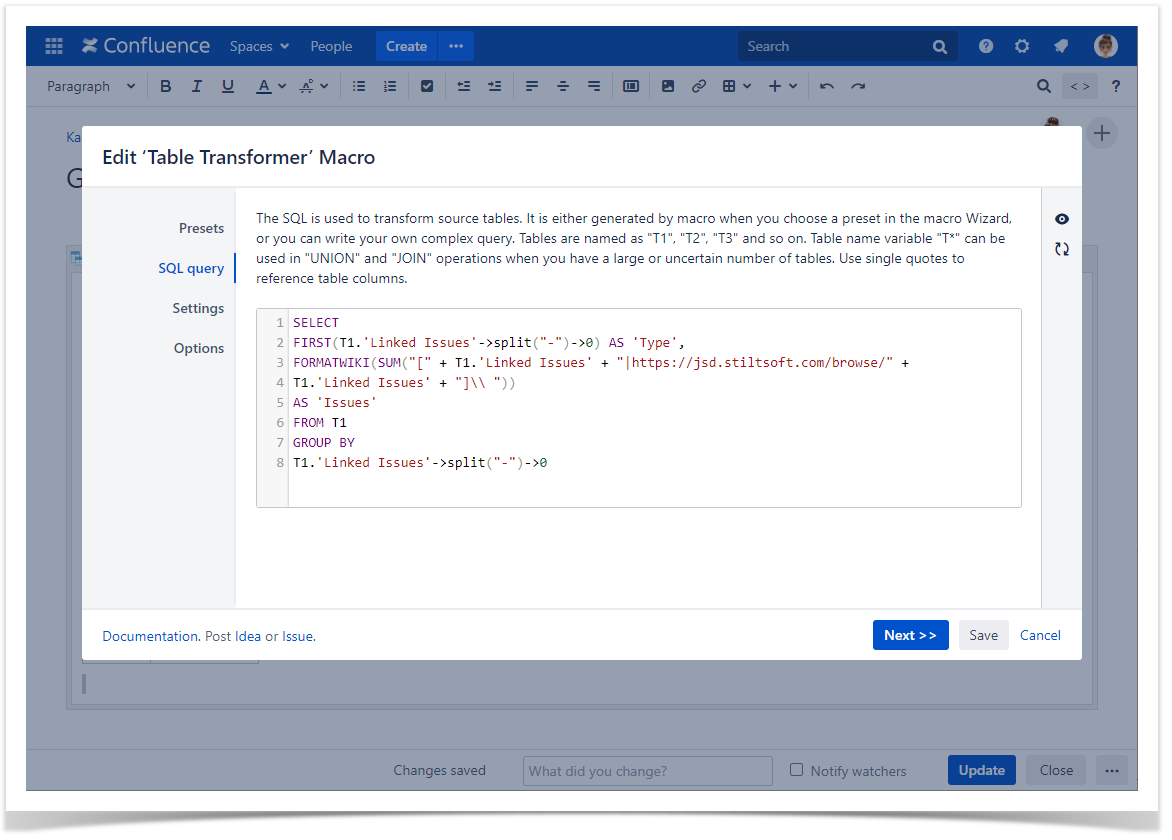Open the Spaces dropdown menu
Viewport: 1172px width, 840px height.
(259, 46)
